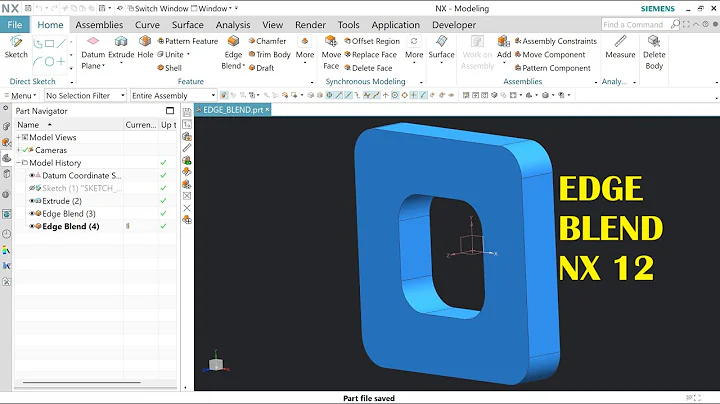Open the Developer tab
Screen dimensions: 720x404
[x=454, y=25]
